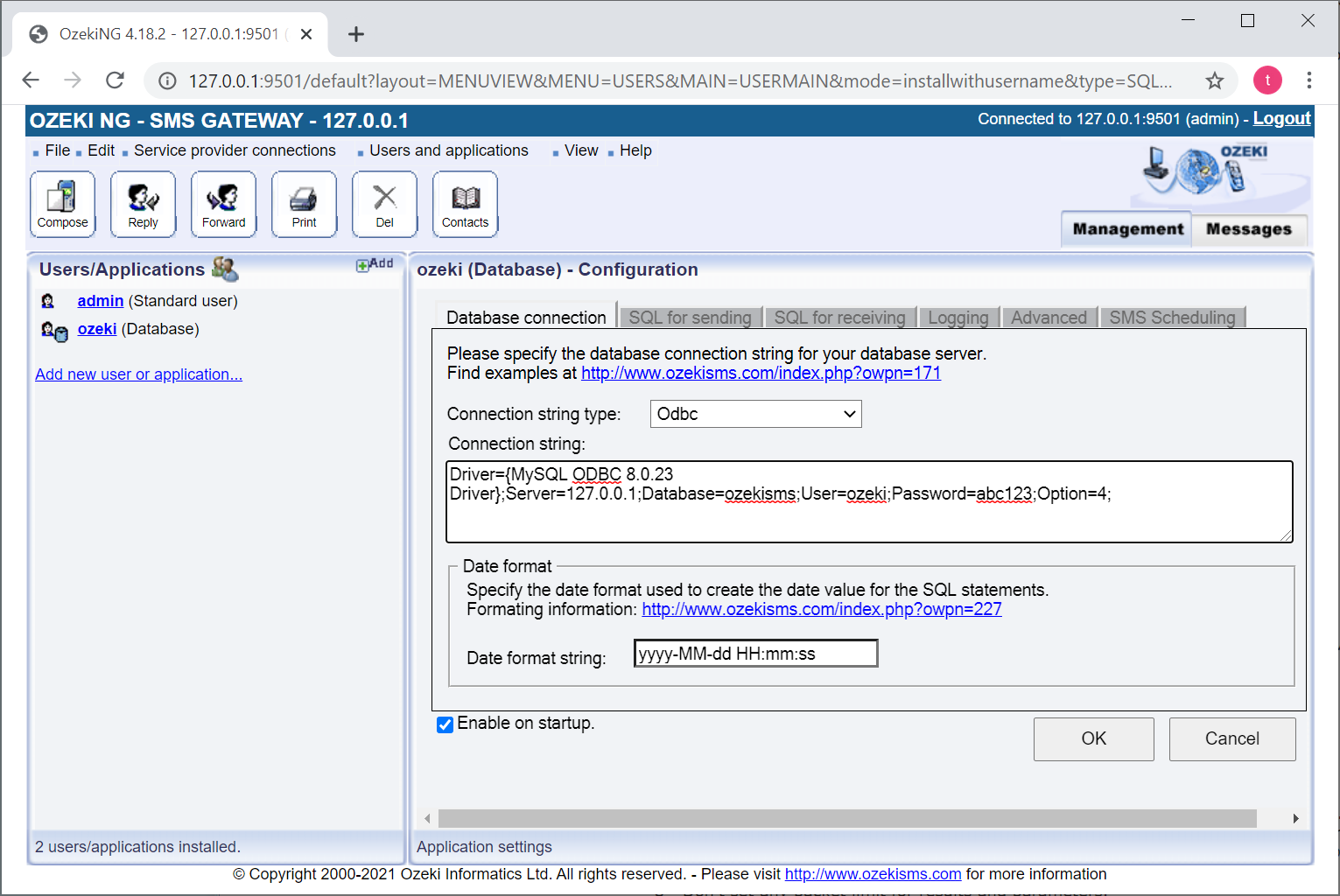Click the admin user icon in Users/Applications
Viewport: 1340px width, 896px height.
[x=47, y=300]
